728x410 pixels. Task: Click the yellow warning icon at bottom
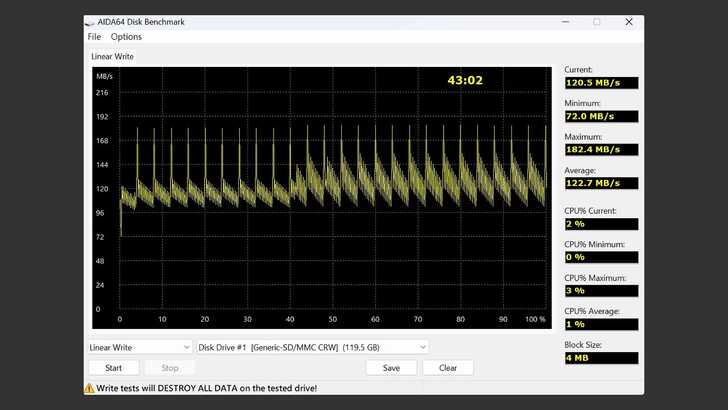tap(90, 387)
